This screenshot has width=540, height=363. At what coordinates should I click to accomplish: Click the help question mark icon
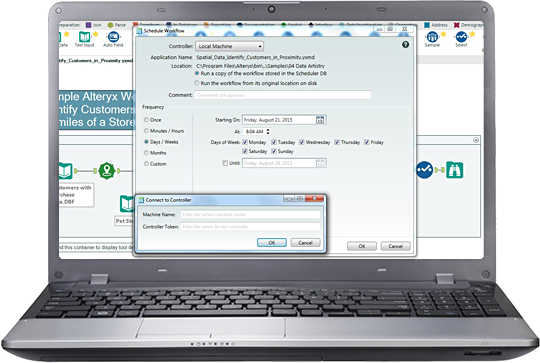(x=405, y=44)
